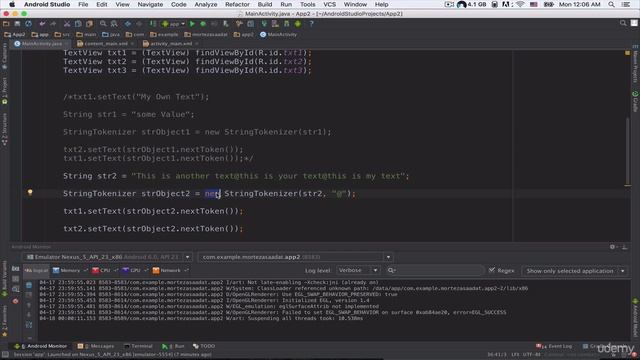Click the java folder breadcrumb
The width and height of the screenshot is (640, 360).
click(111, 34)
